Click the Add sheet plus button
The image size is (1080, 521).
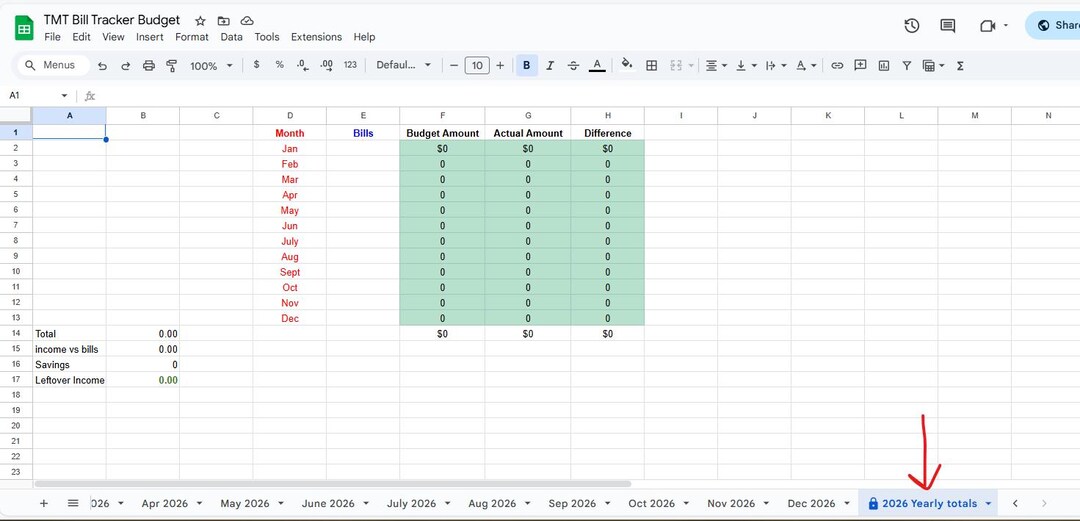click(43, 503)
